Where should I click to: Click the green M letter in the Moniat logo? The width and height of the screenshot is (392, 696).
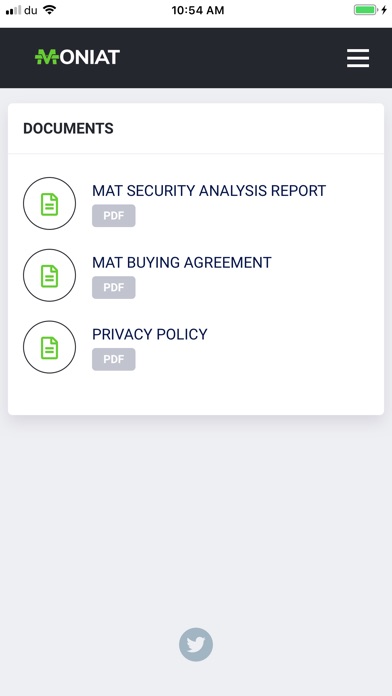pos(47,57)
